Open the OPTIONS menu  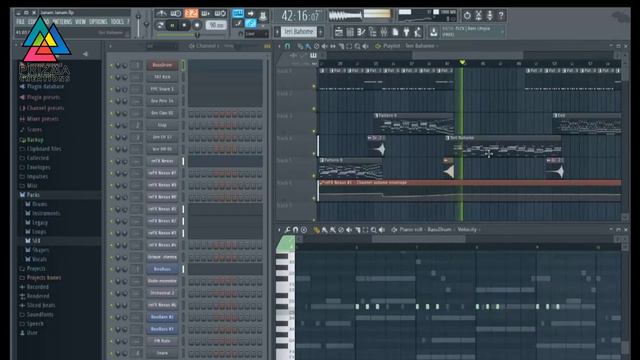[98, 22]
